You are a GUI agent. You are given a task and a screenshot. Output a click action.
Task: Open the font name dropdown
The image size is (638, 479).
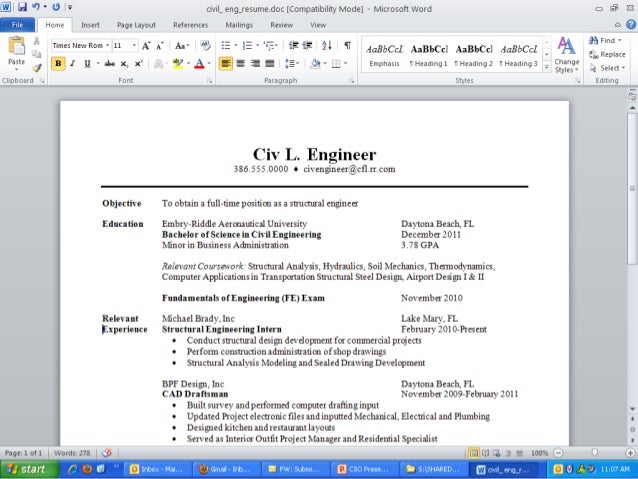coord(107,46)
